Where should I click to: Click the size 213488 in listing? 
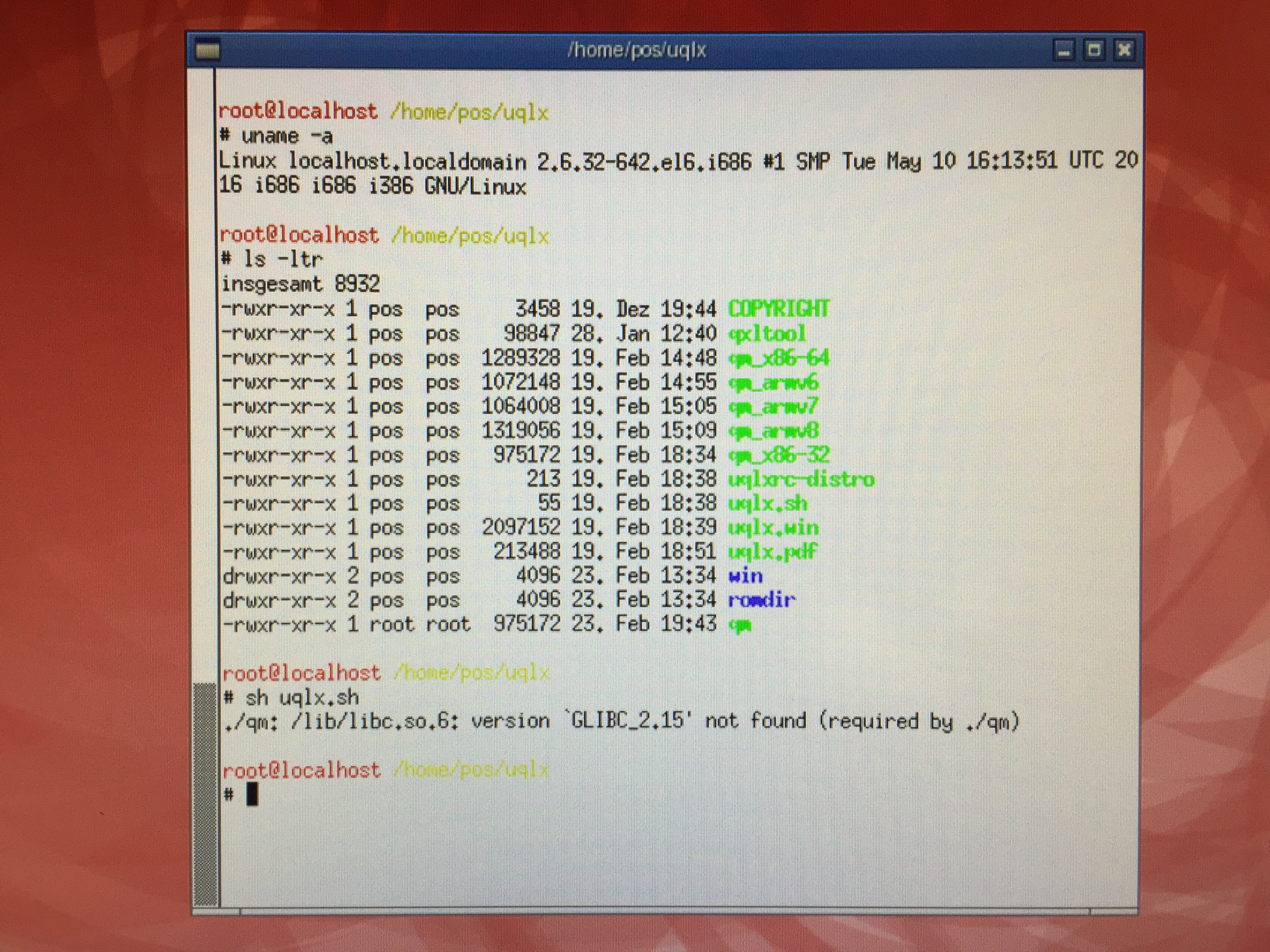pos(526,551)
